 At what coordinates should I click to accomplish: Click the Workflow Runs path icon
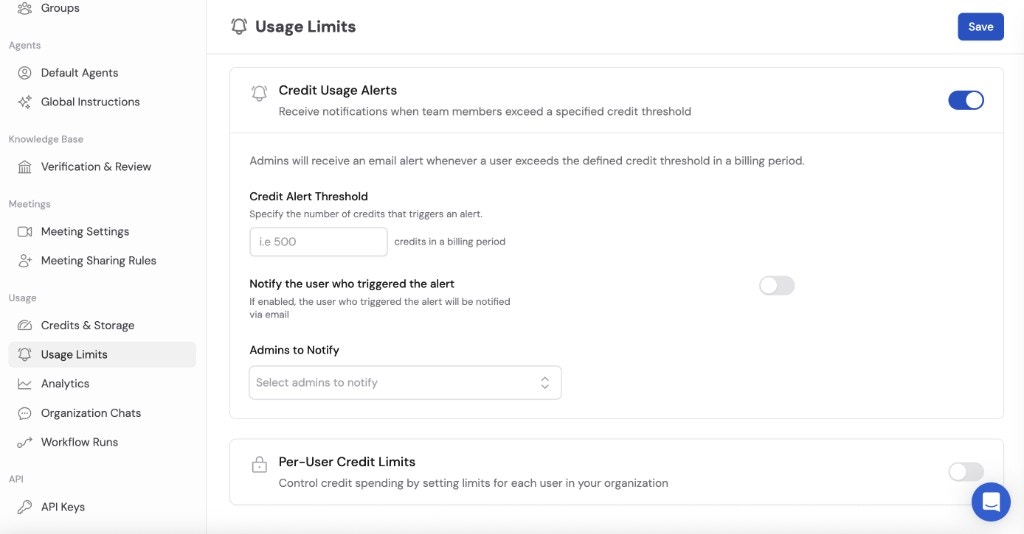pyautogui.click(x=24, y=442)
